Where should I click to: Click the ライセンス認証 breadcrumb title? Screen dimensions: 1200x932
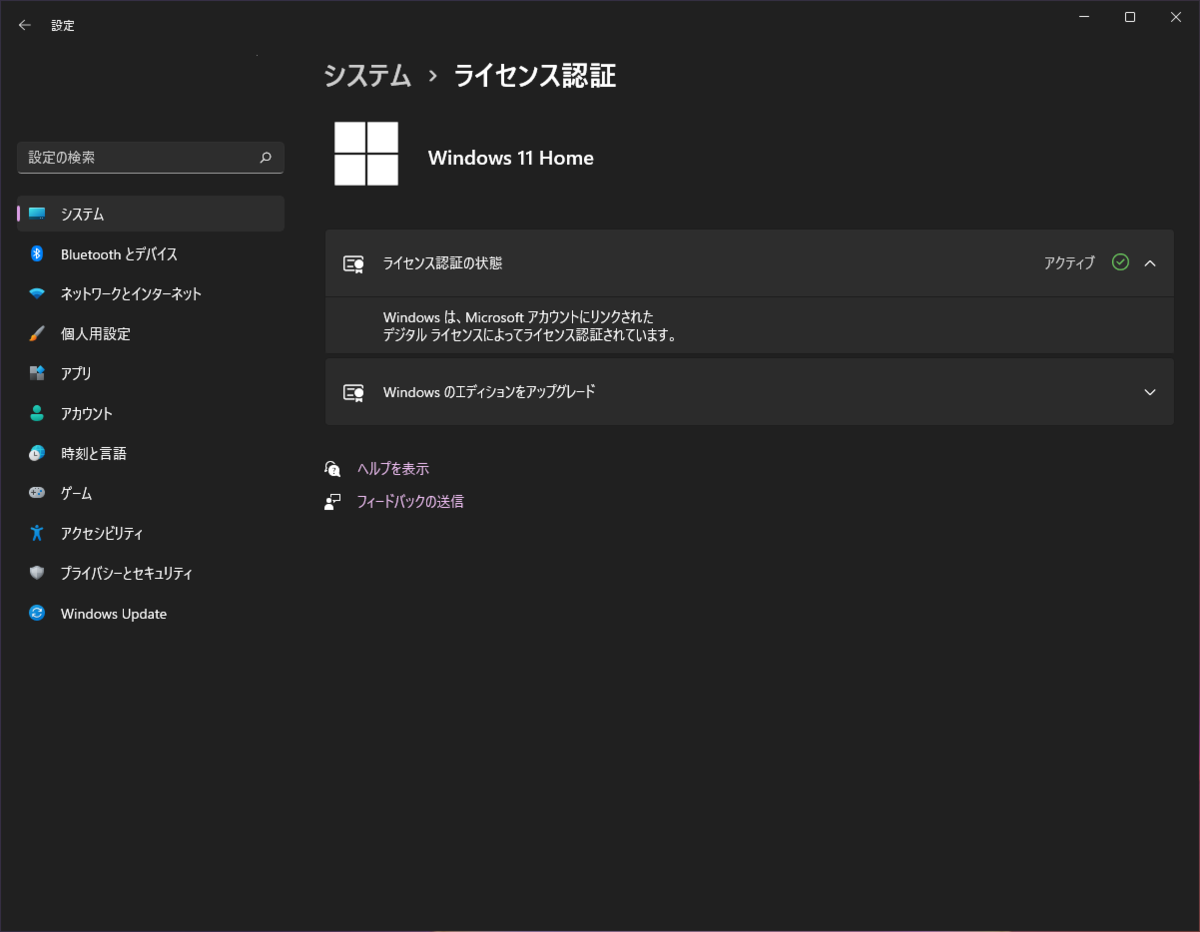(x=535, y=76)
